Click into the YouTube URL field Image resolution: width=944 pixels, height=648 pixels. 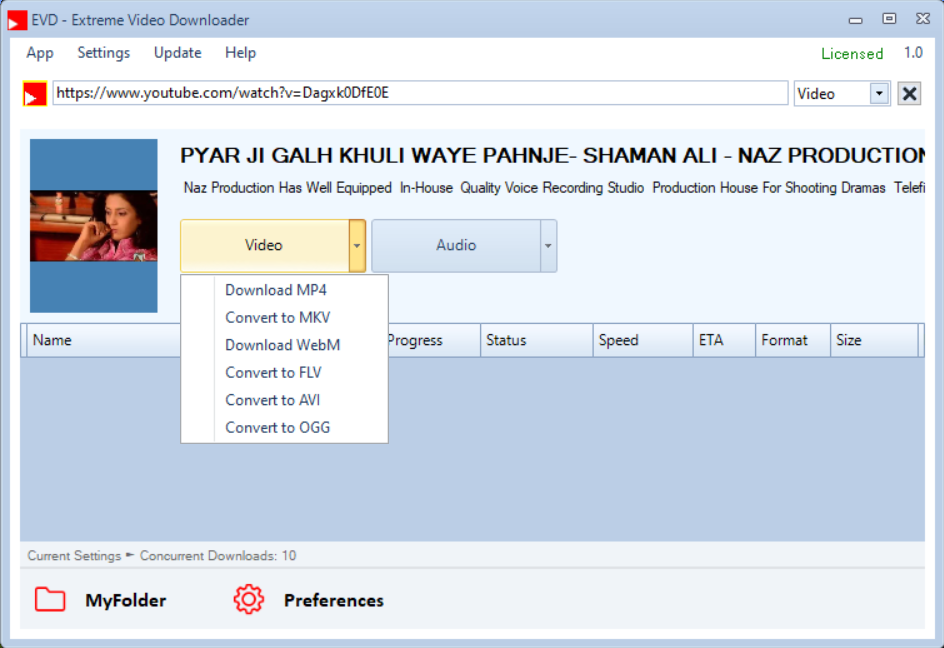[420, 93]
